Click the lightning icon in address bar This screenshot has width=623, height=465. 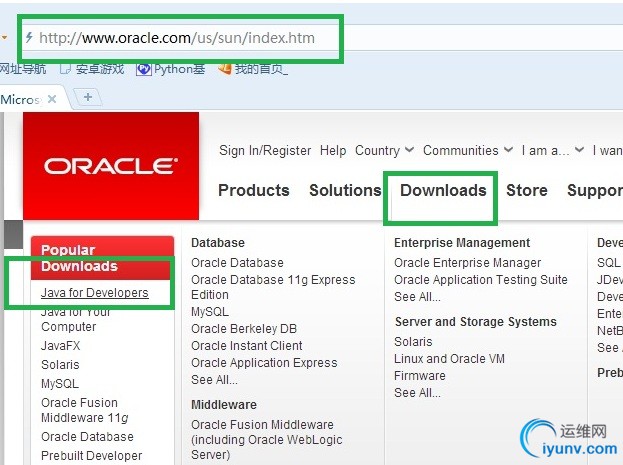[x=29, y=38]
